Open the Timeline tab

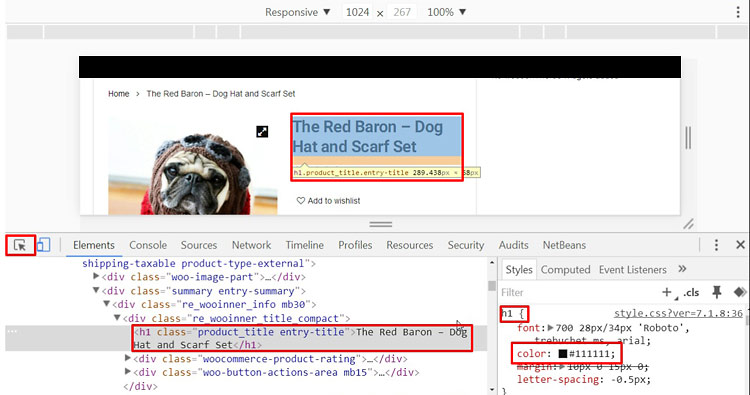pyautogui.click(x=305, y=245)
